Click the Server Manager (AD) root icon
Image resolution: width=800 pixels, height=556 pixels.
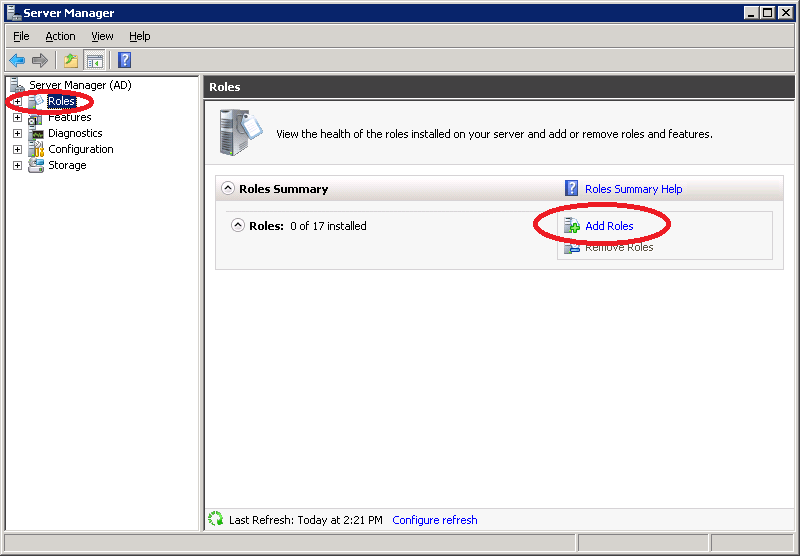(x=17, y=85)
